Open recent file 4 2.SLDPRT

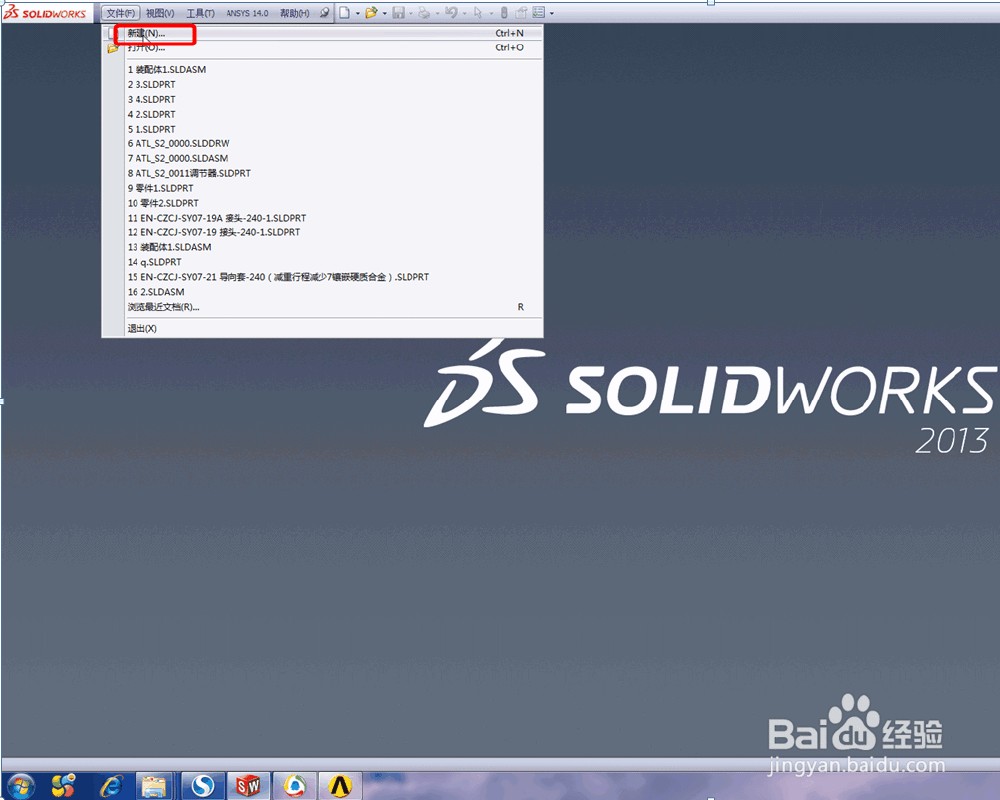click(322, 114)
